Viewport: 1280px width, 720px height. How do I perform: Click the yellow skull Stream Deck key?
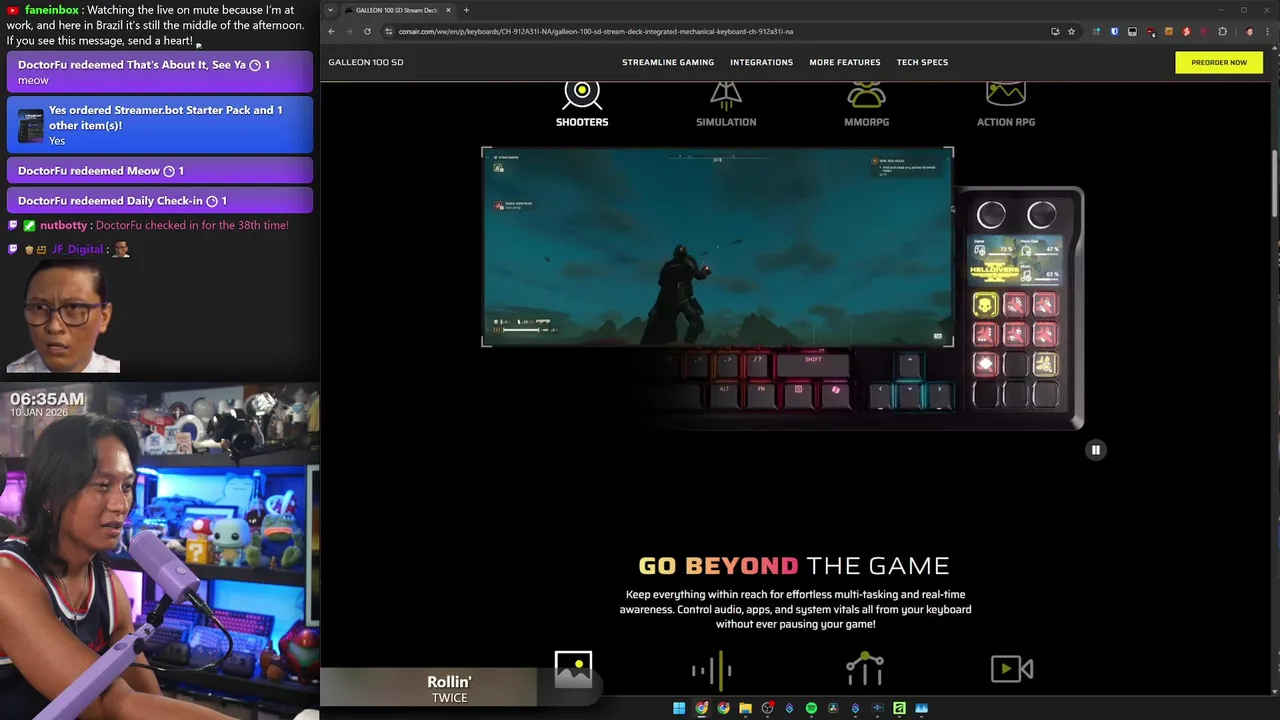(985, 305)
